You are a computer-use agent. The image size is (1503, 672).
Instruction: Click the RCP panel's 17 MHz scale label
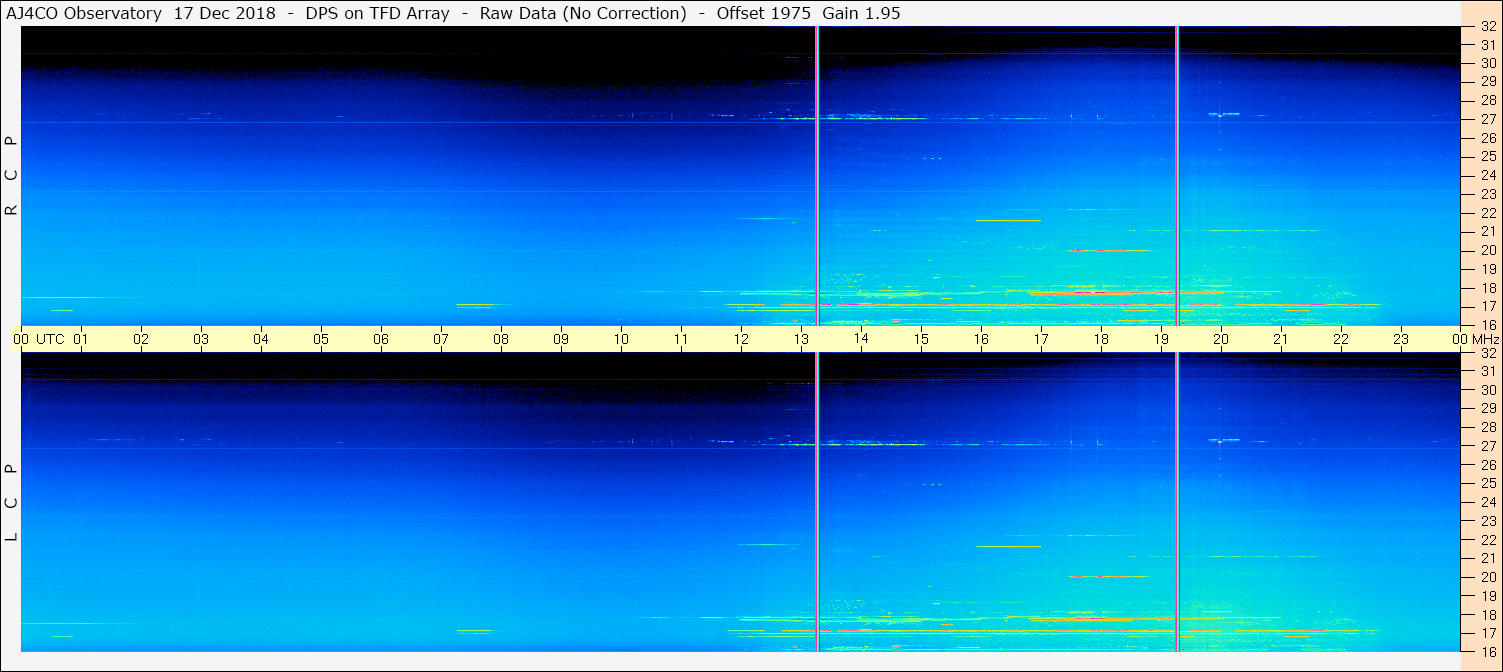pyautogui.click(x=1488, y=306)
